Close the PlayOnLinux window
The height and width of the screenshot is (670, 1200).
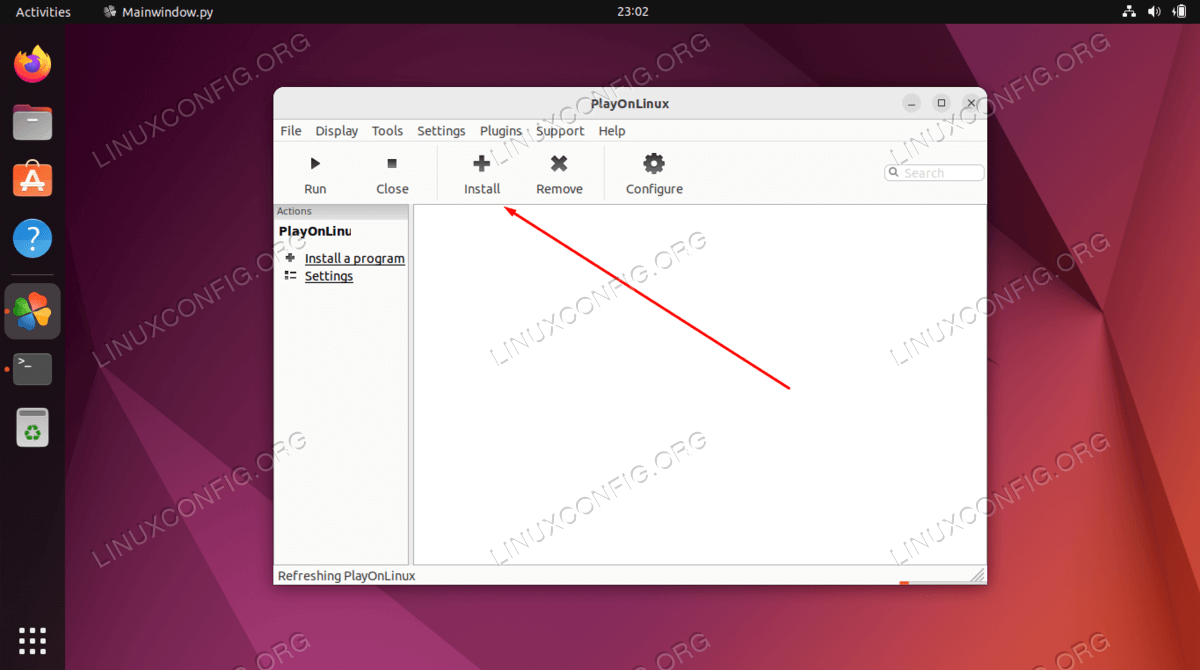pos(971,103)
